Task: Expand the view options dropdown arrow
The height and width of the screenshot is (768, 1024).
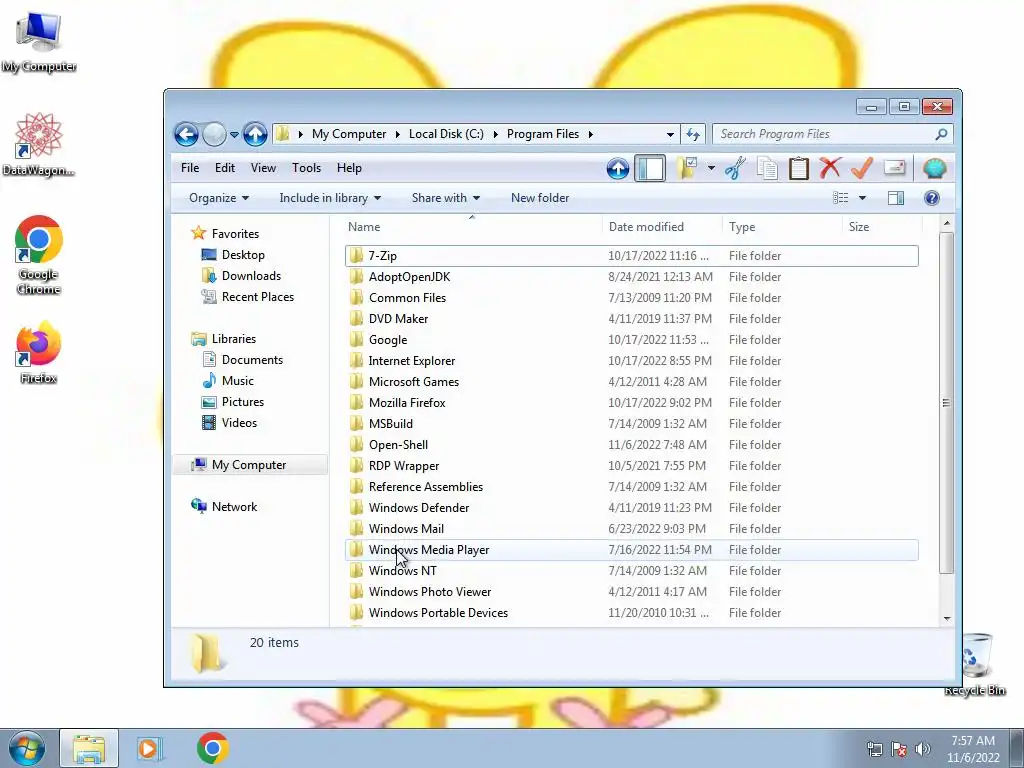Action: [862, 198]
